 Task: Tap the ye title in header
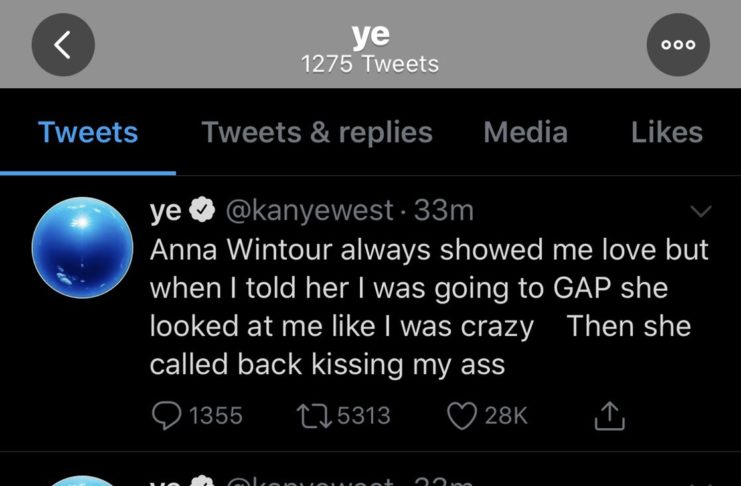click(370, 35)
